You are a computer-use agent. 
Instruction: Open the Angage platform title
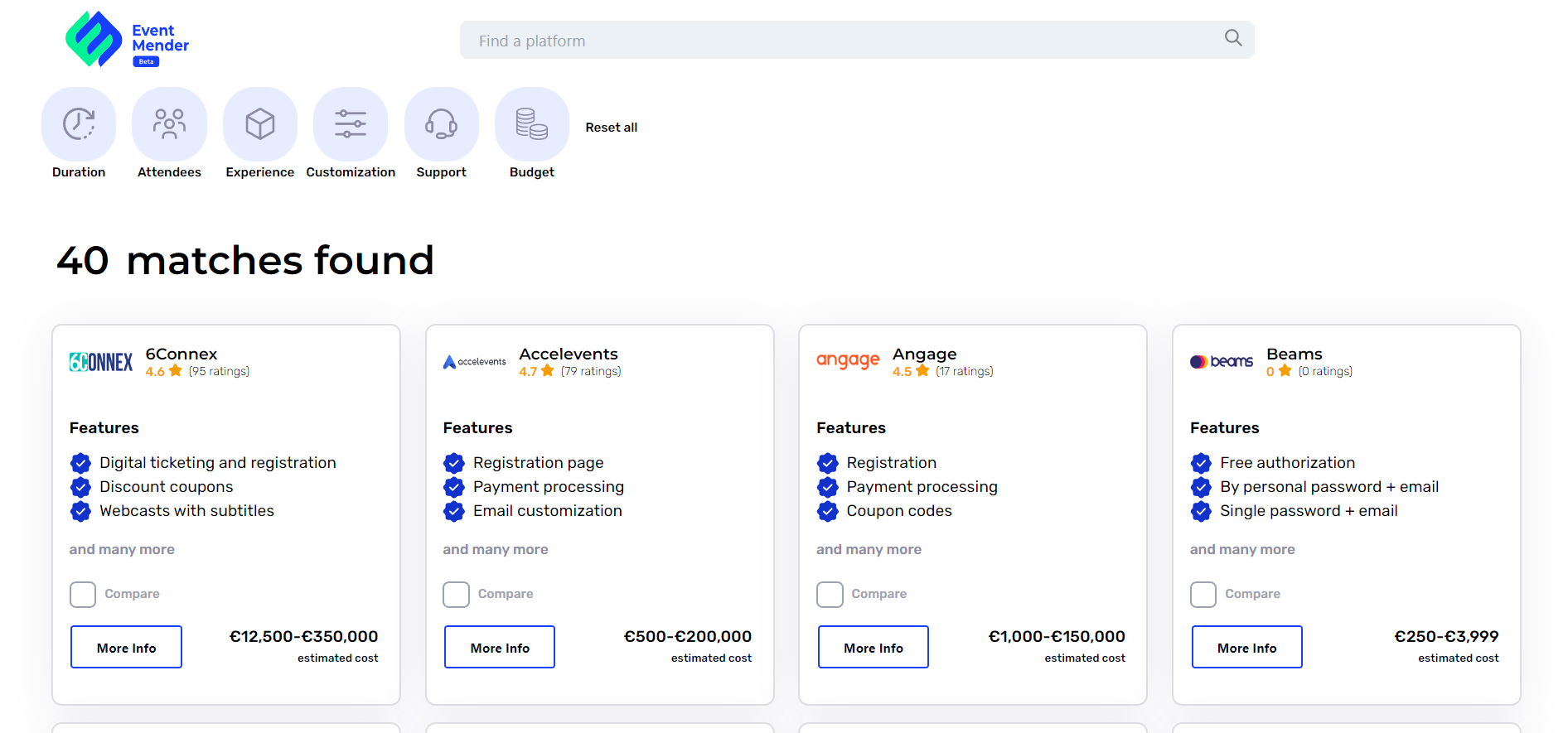925,354
